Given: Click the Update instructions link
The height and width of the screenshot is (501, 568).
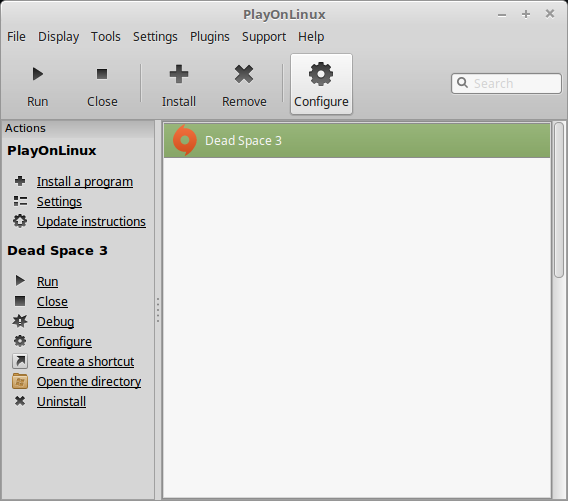Looking at the screenshot, I should [91, 222].
